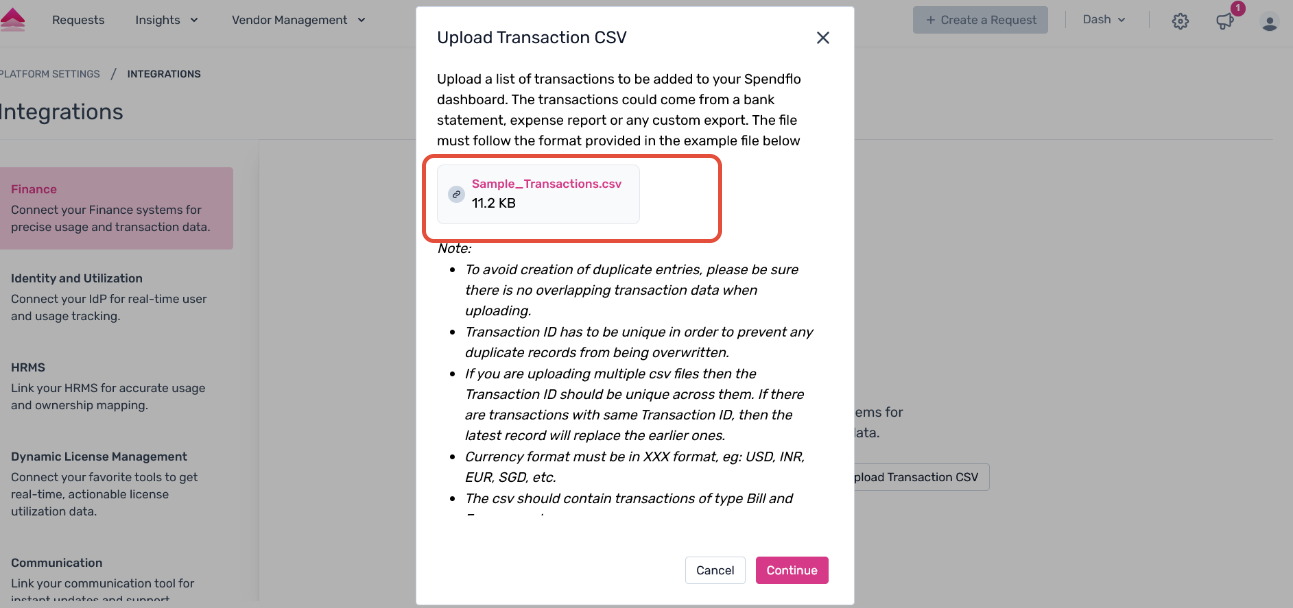Open the announcements megaphone icon
This screenshot has height=608, width=1293.
(x=1225, y=21)
